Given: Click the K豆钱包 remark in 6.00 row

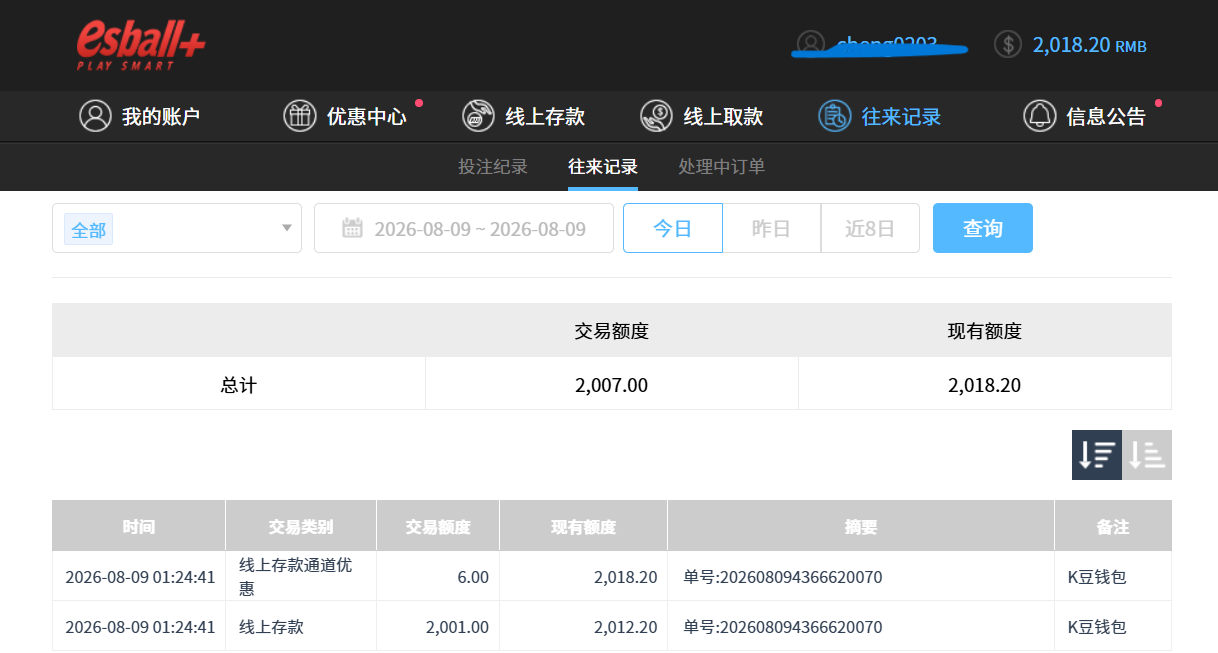Looking at the screenshot, I should (1097, 576).
